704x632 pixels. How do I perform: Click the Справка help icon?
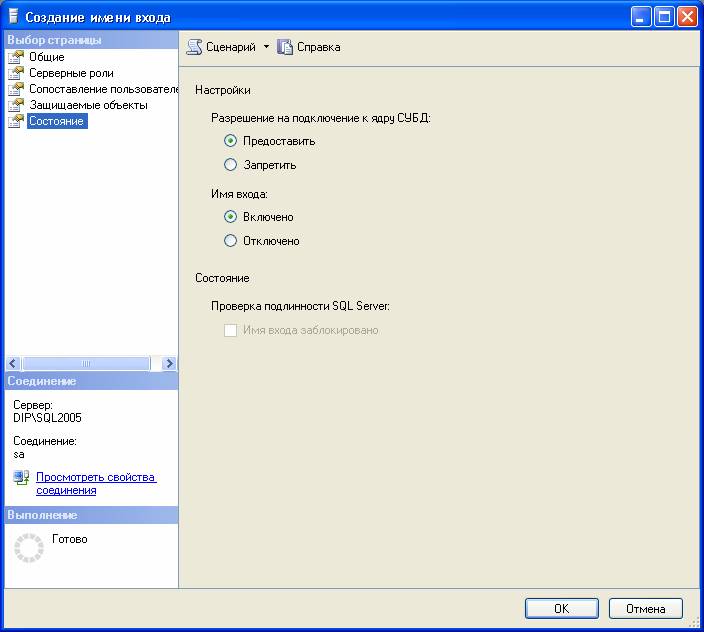285,47
